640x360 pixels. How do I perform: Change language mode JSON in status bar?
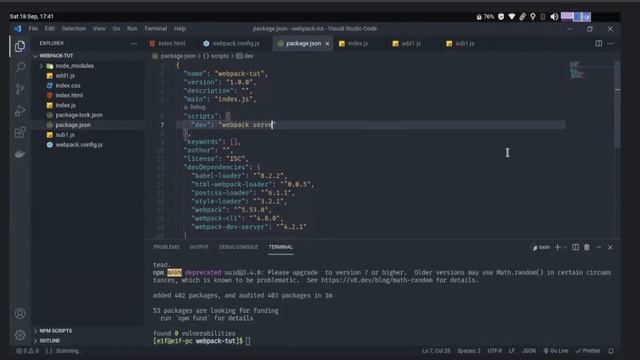tap(529, 351)
